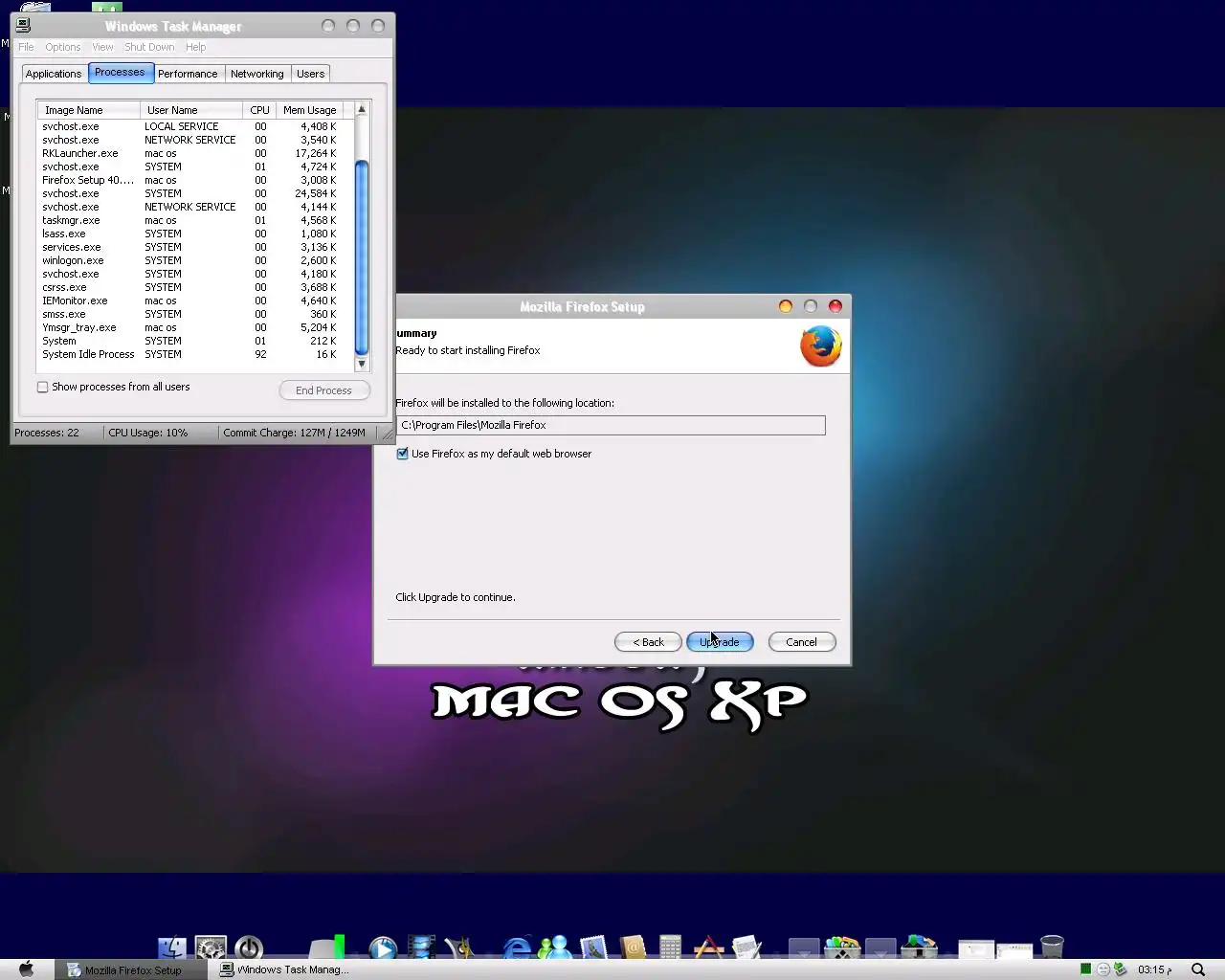Open Applications ruler-and-pencil dock icon

(x=708, y=947)
